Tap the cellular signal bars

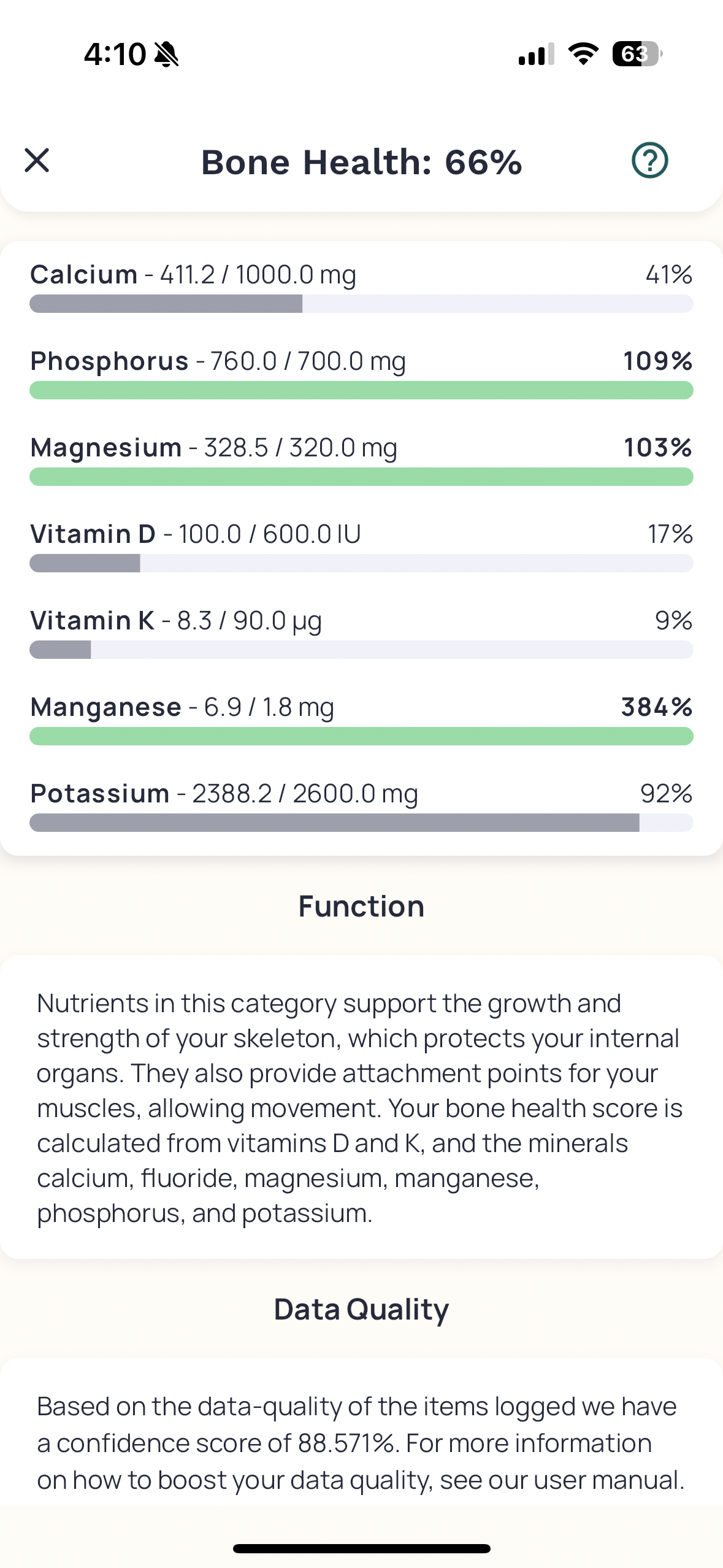tap(536, 54)
